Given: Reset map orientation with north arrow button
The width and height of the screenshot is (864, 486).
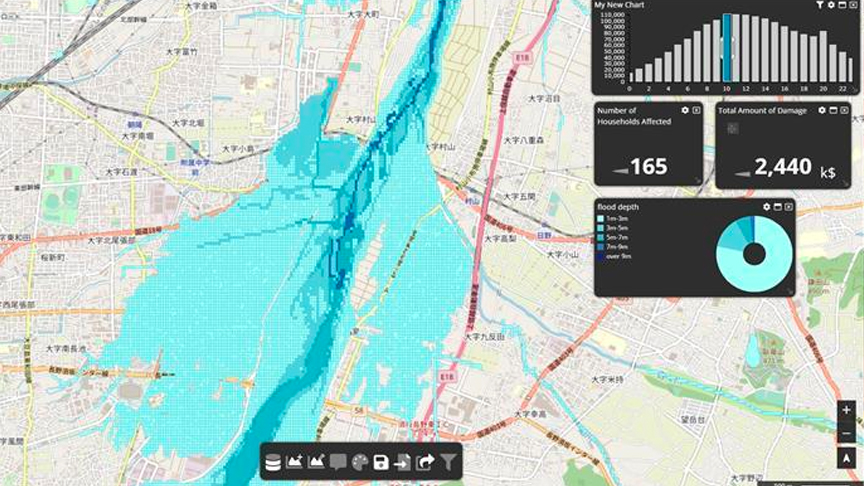Looking at the screenshot, I should [846, 458].
